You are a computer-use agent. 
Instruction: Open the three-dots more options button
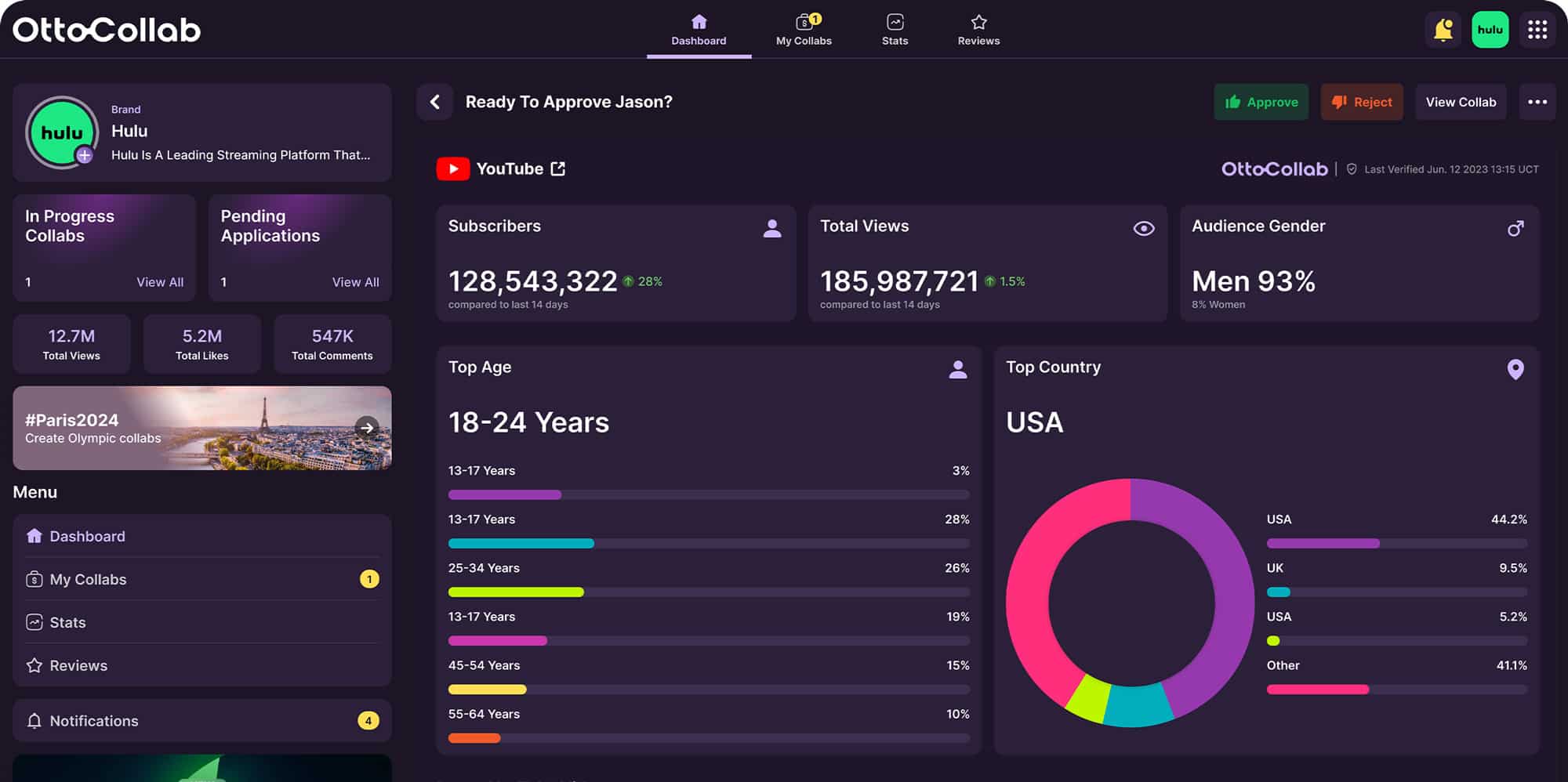click(1537, 102)
